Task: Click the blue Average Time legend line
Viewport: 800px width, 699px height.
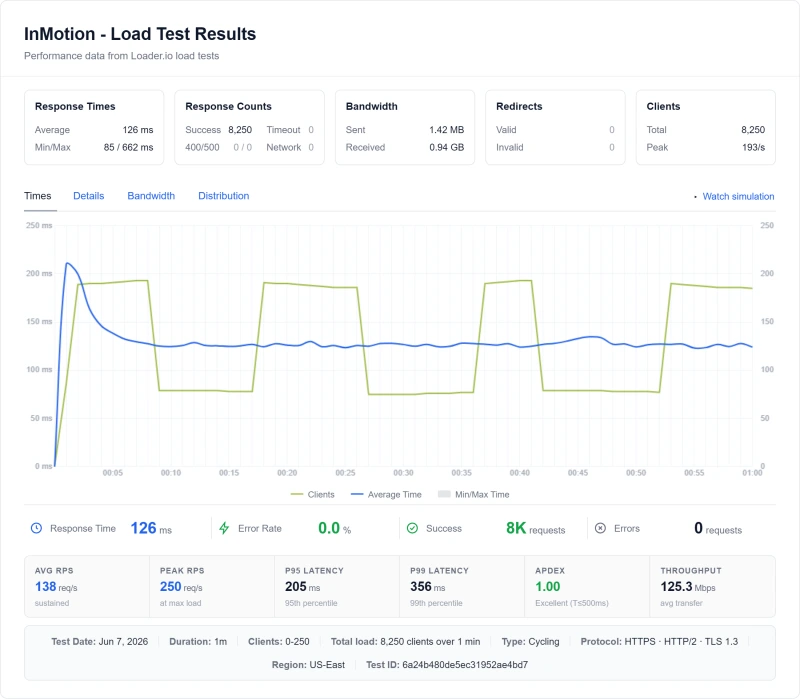Action: tap(357, 494)
